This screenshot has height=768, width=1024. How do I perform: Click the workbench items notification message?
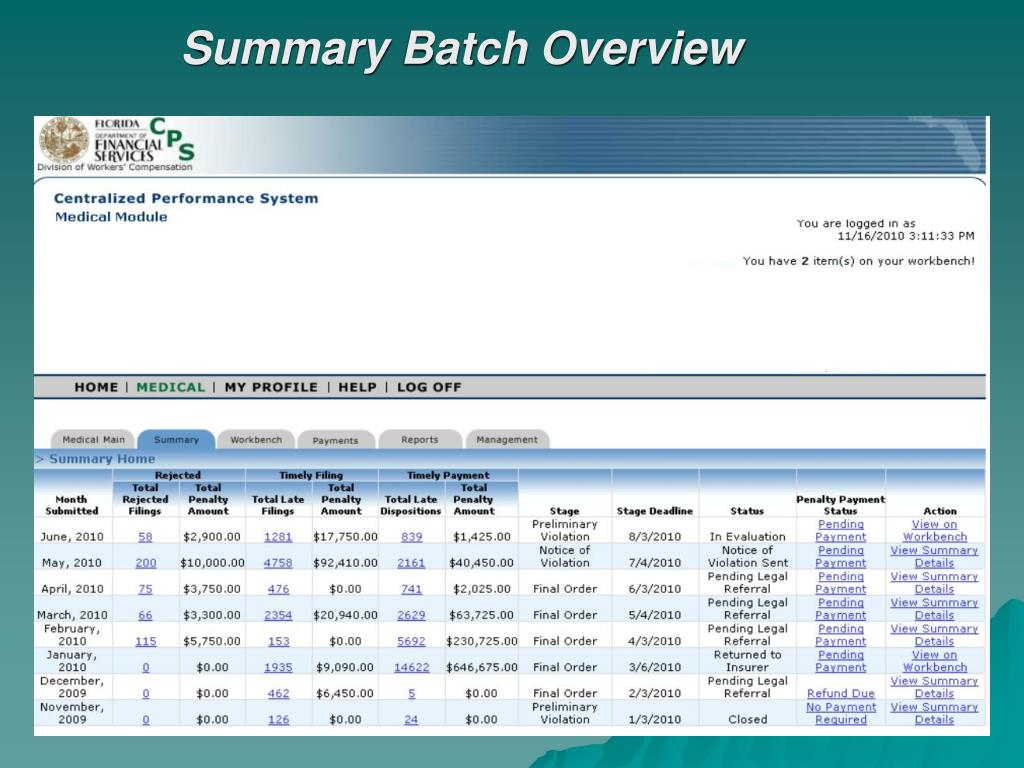858,261
